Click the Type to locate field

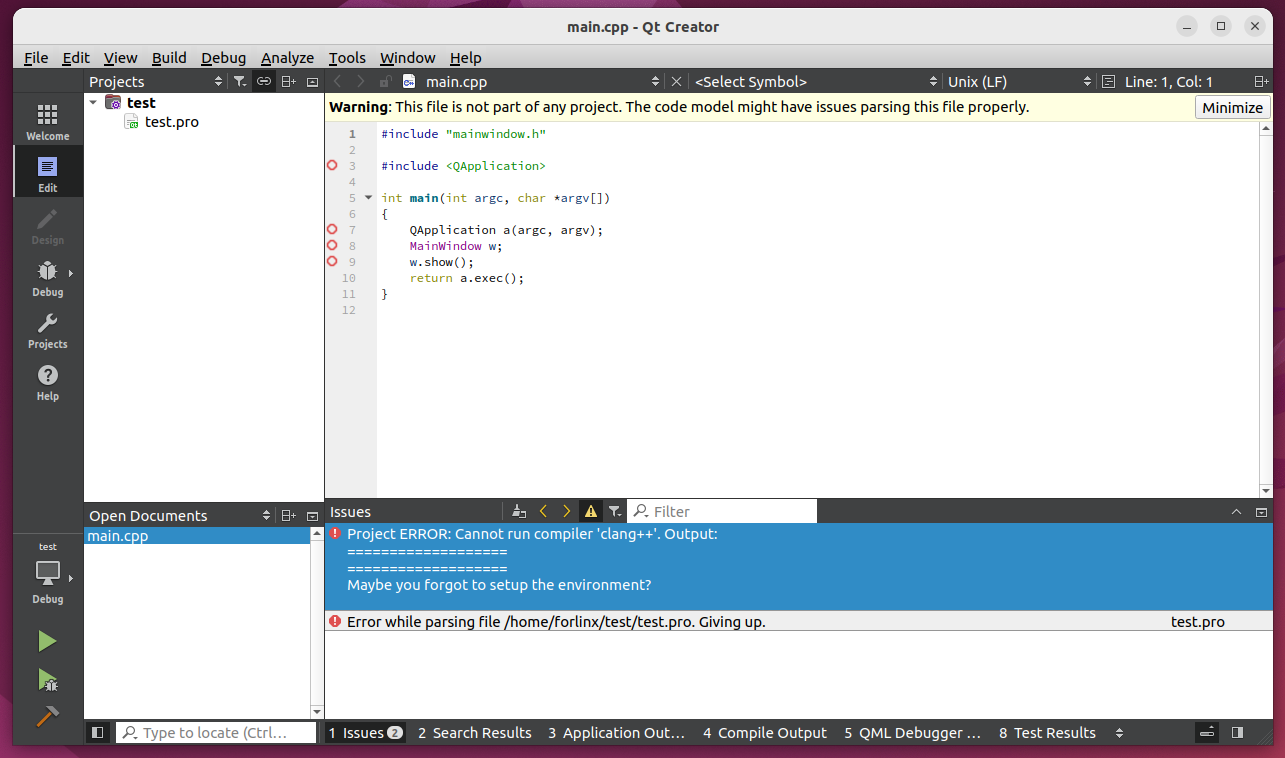[216, 733]
